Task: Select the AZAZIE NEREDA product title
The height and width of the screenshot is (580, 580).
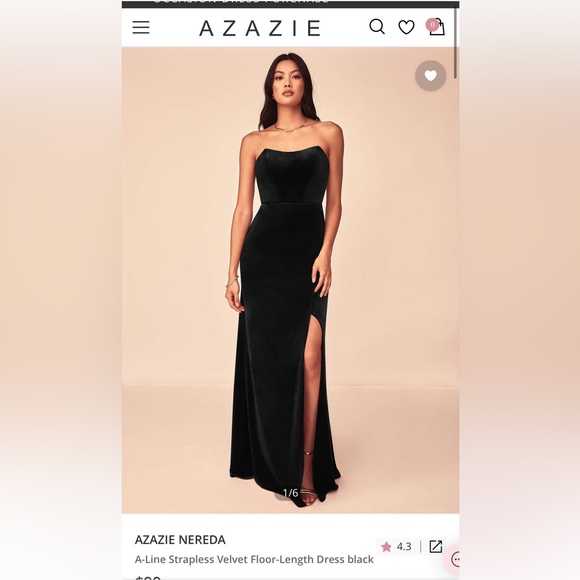Action: point(180,540)
